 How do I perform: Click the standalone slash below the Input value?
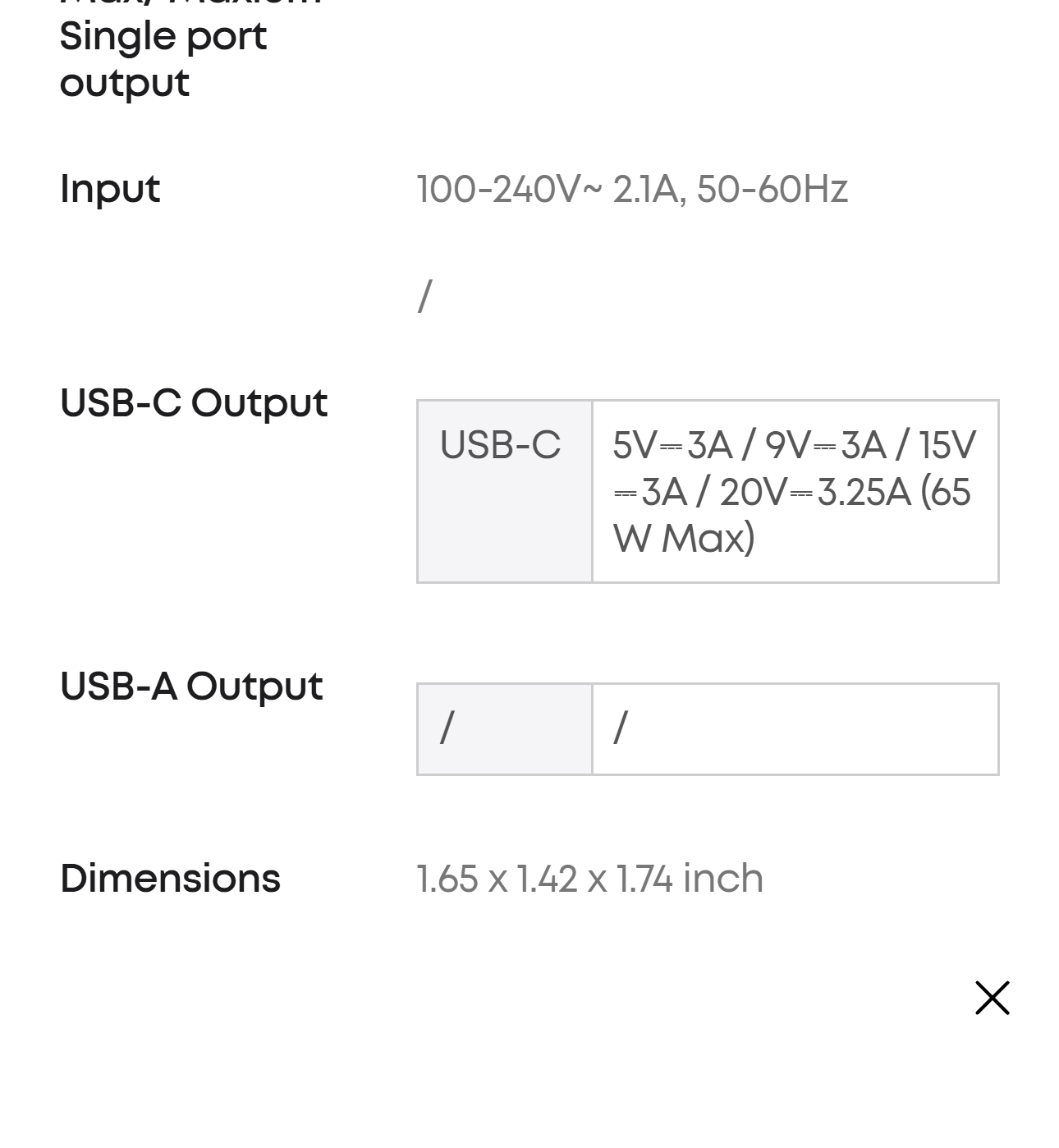coord(424,296)
